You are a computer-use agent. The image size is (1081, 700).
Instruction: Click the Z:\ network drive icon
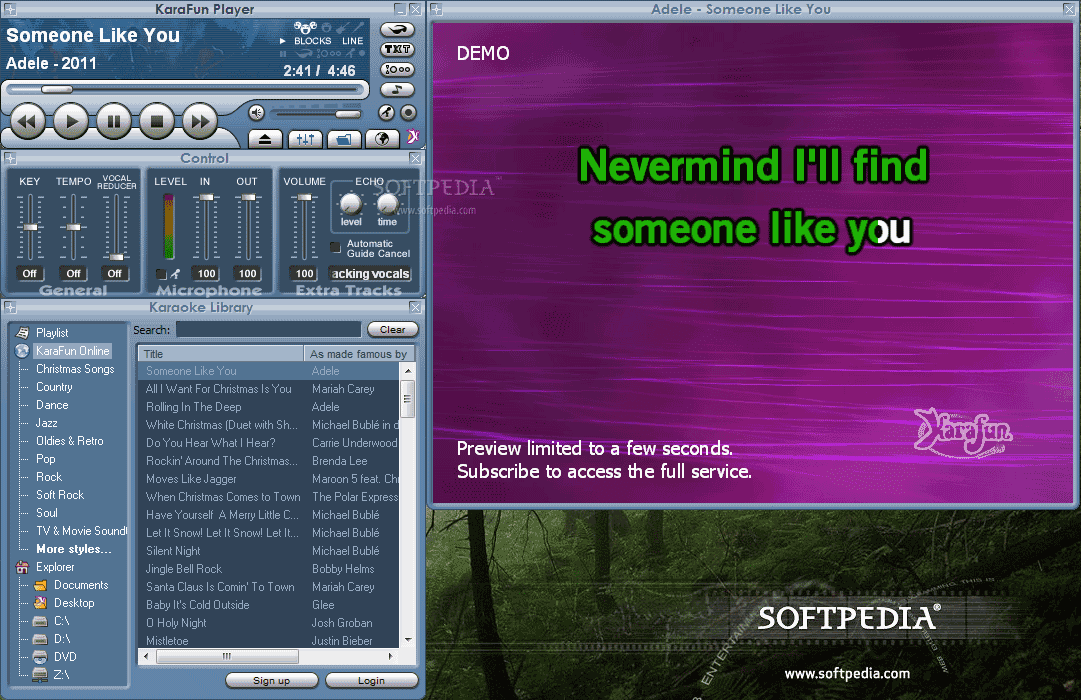pos(41,674)
